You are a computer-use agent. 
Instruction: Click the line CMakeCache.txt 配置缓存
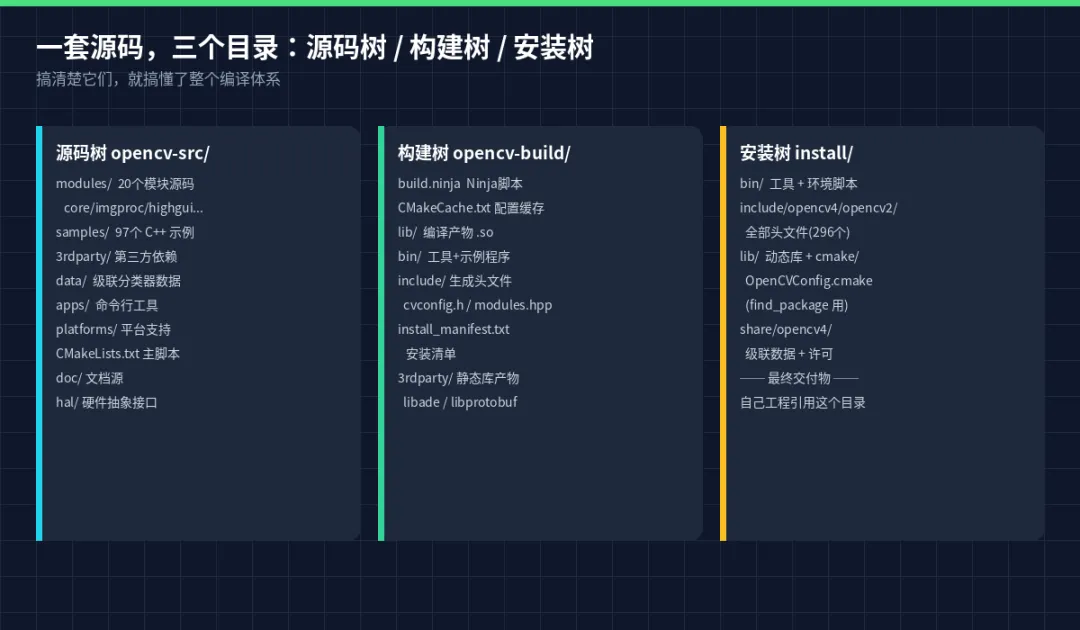tap(470, 208)
